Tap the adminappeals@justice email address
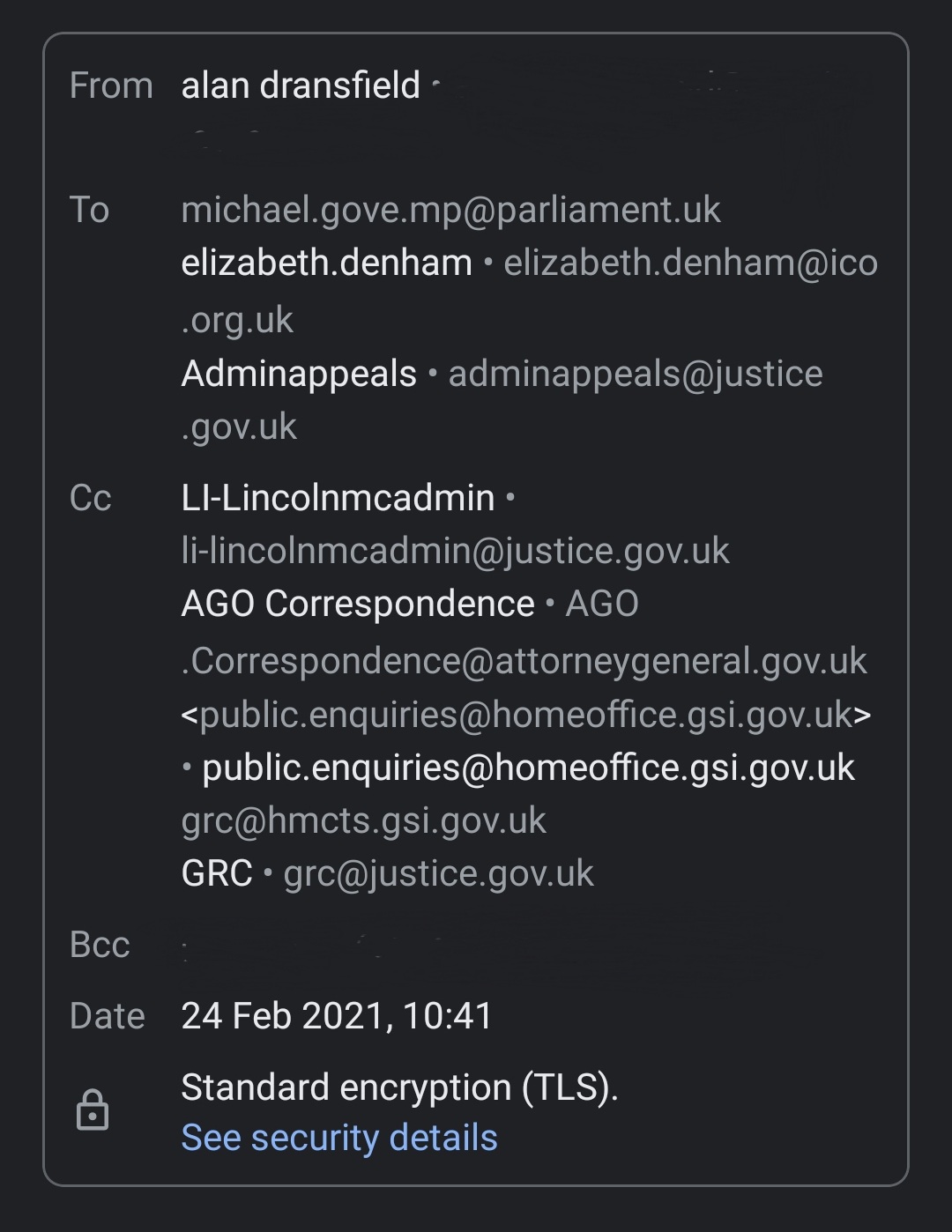952x1232 pixels. pos(636,374)
